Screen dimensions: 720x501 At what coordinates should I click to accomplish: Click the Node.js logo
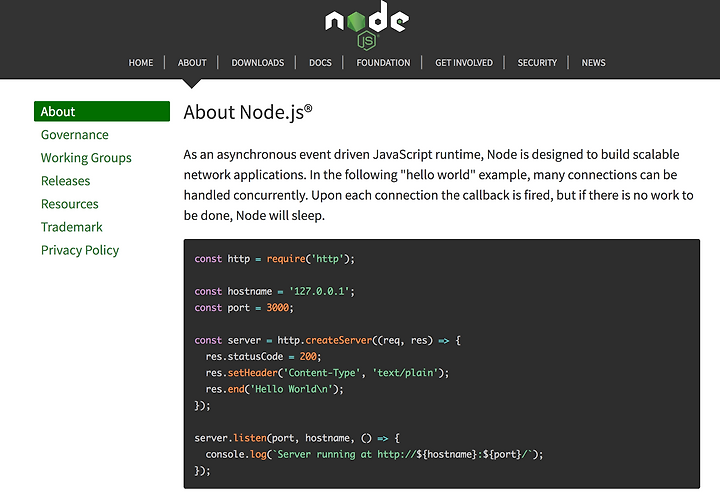tap(366, 24)
